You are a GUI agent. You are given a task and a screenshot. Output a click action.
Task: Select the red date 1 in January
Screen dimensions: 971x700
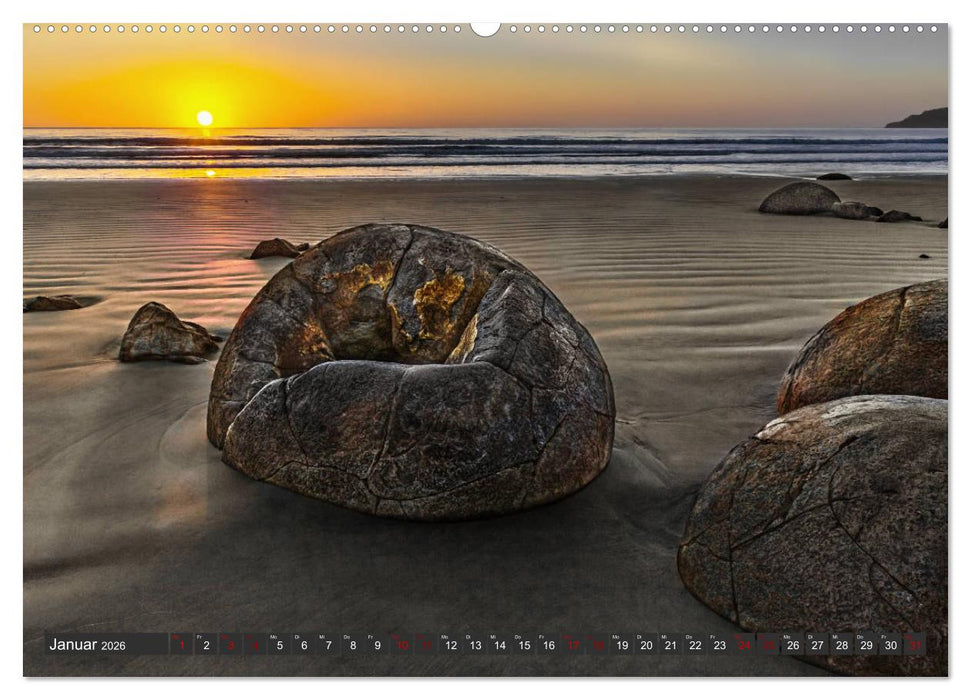[x=181, y=645]
